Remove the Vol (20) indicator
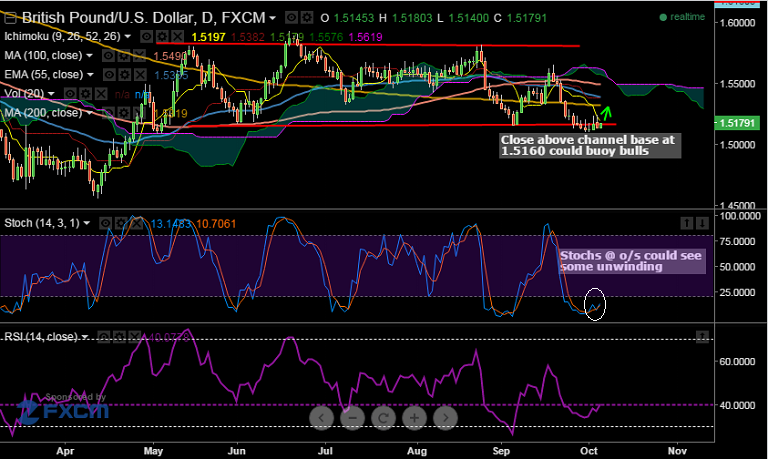This screenshot has width=768, height=459. pyautogui.click(x=101, y=94)
